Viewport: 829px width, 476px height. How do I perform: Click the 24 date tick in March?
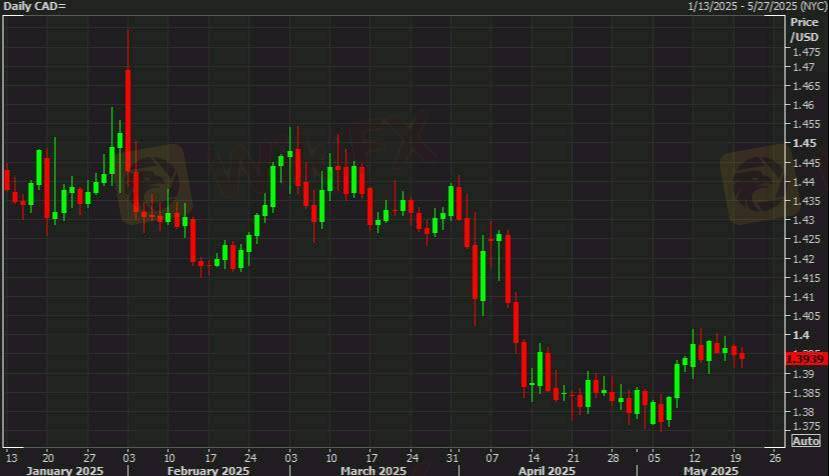tap(412, 457)
